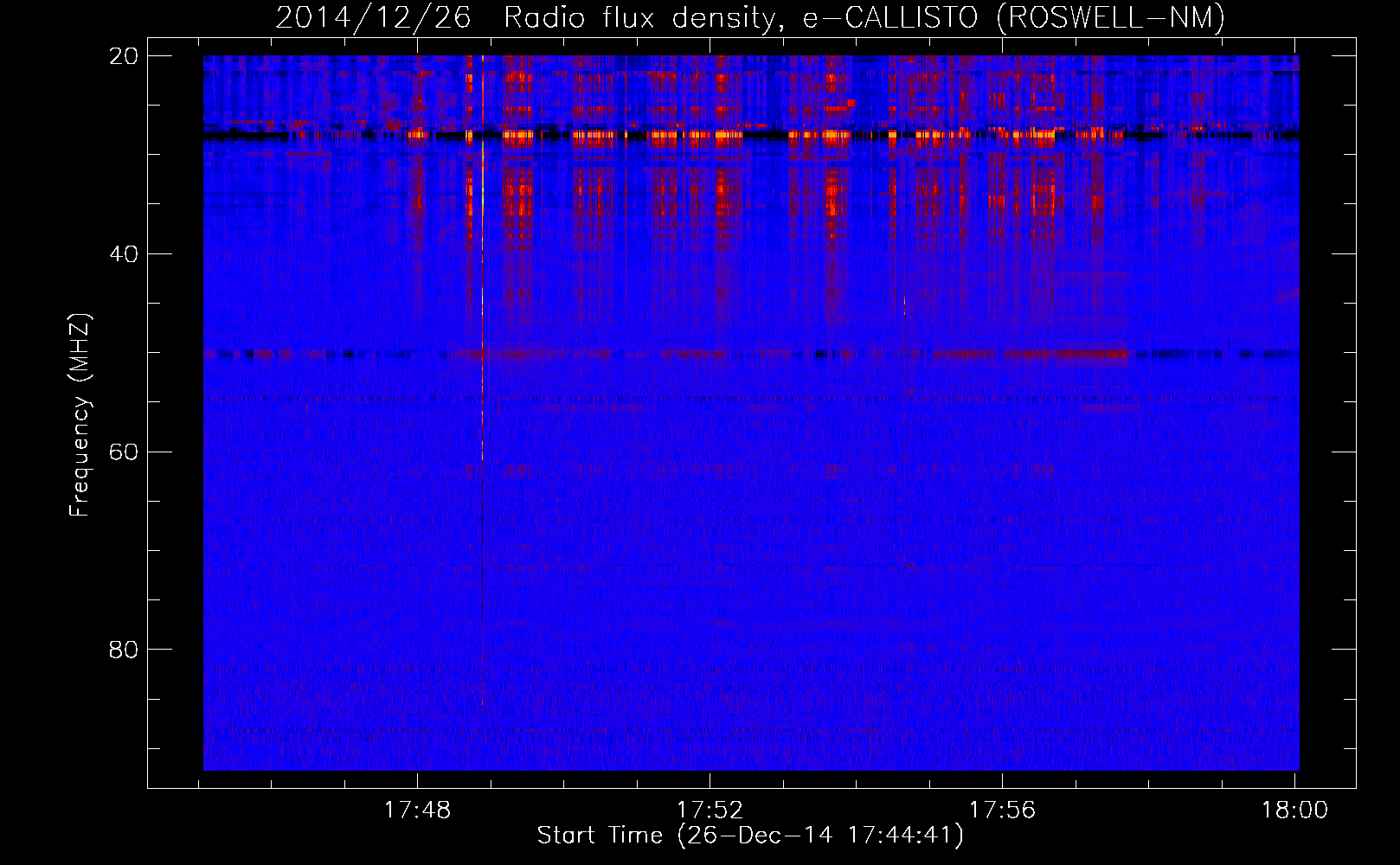Click the 17:52 time tick label
The width and height of the screenshot is (1400, 865).
tap(710, 811)
